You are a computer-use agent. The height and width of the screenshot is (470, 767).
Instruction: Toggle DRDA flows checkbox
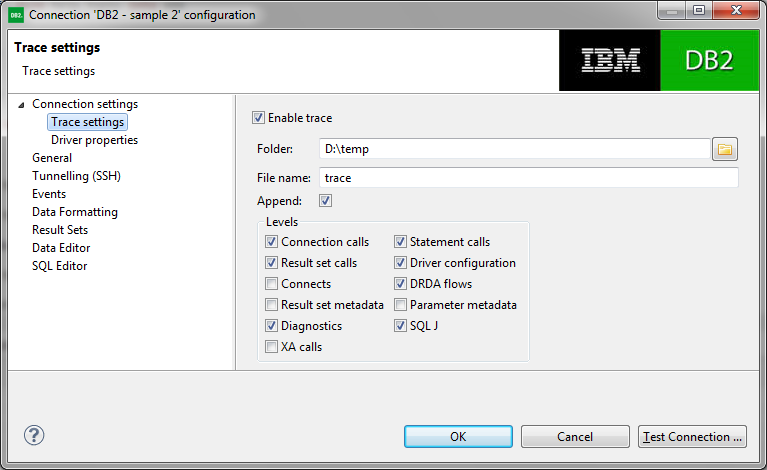click(400, 284)
